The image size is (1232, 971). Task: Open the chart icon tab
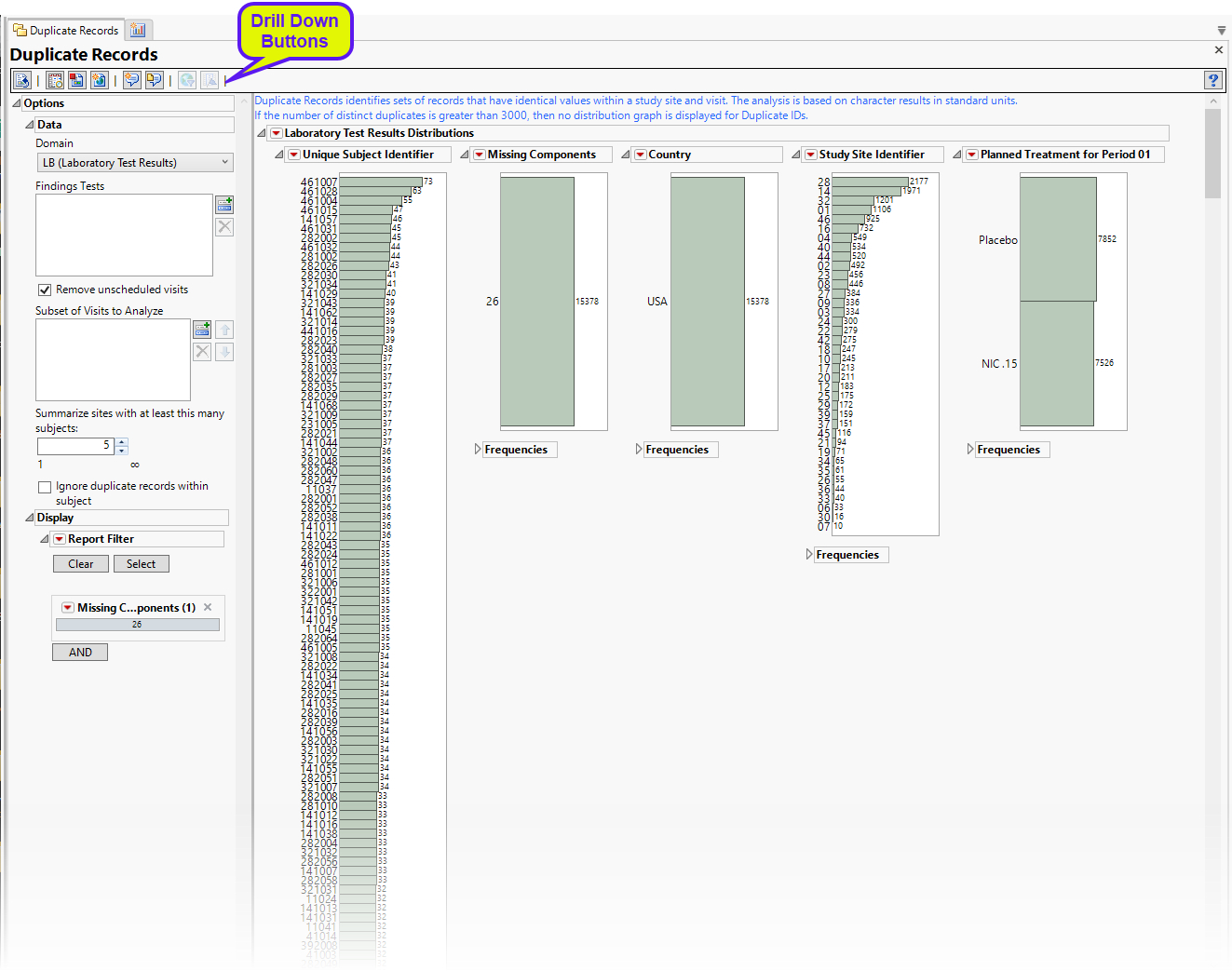tap(138, 30)
